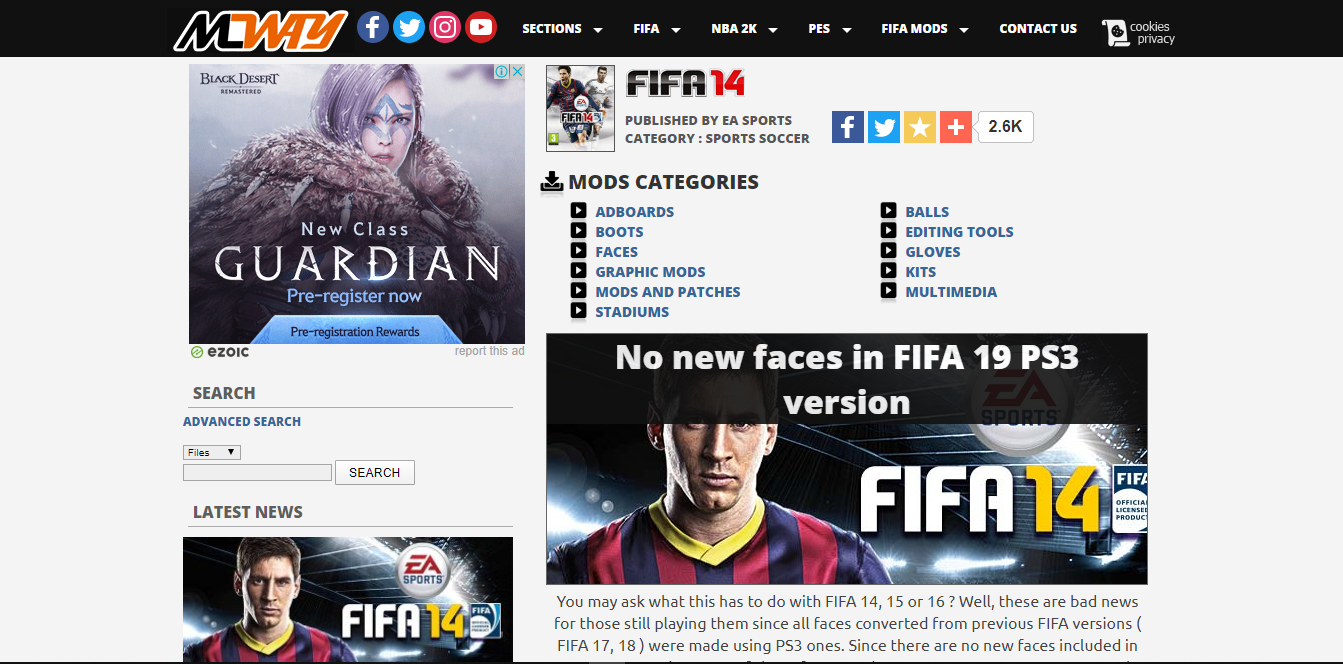Click the search text input field
Viewport: 1343px width, 664px height.
coord(257,472)
